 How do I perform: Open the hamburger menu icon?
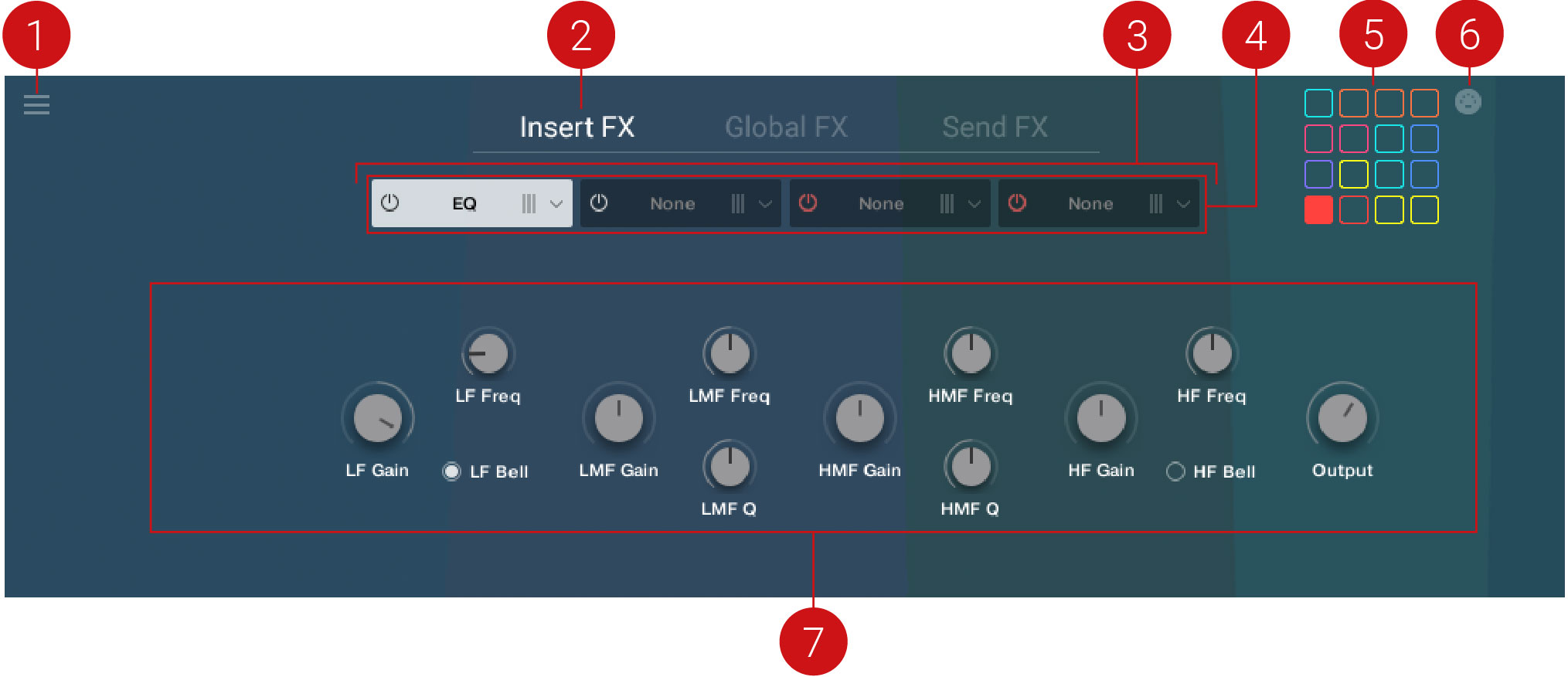click(36, 104)
